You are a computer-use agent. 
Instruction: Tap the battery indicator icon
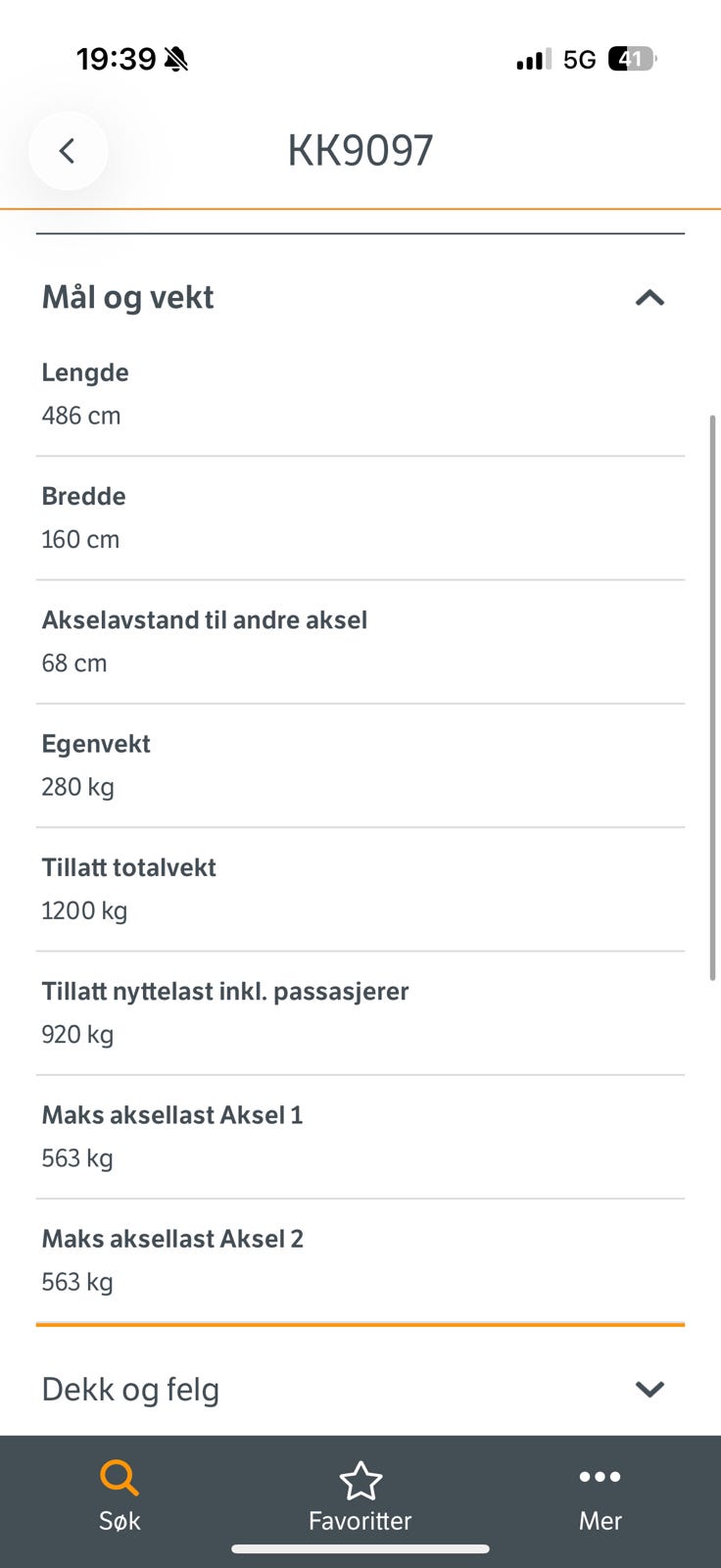[x=632, y=60]
